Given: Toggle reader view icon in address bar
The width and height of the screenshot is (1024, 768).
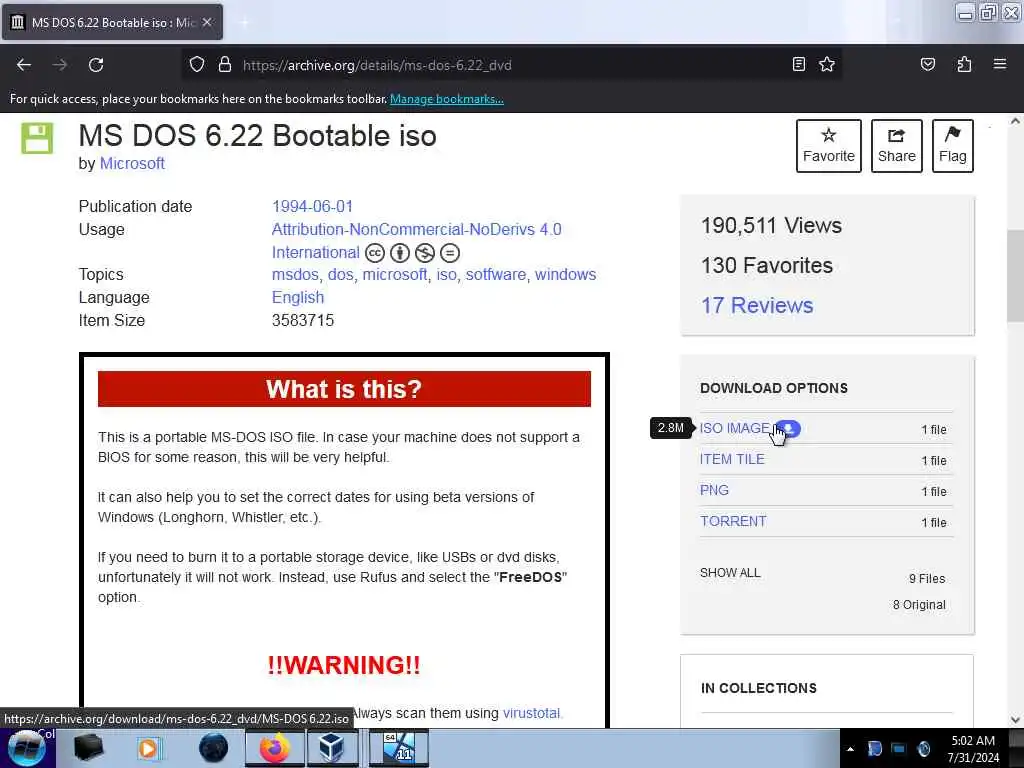Looking at the screenshot, I should pyautogui.click(x=798, y=64).
